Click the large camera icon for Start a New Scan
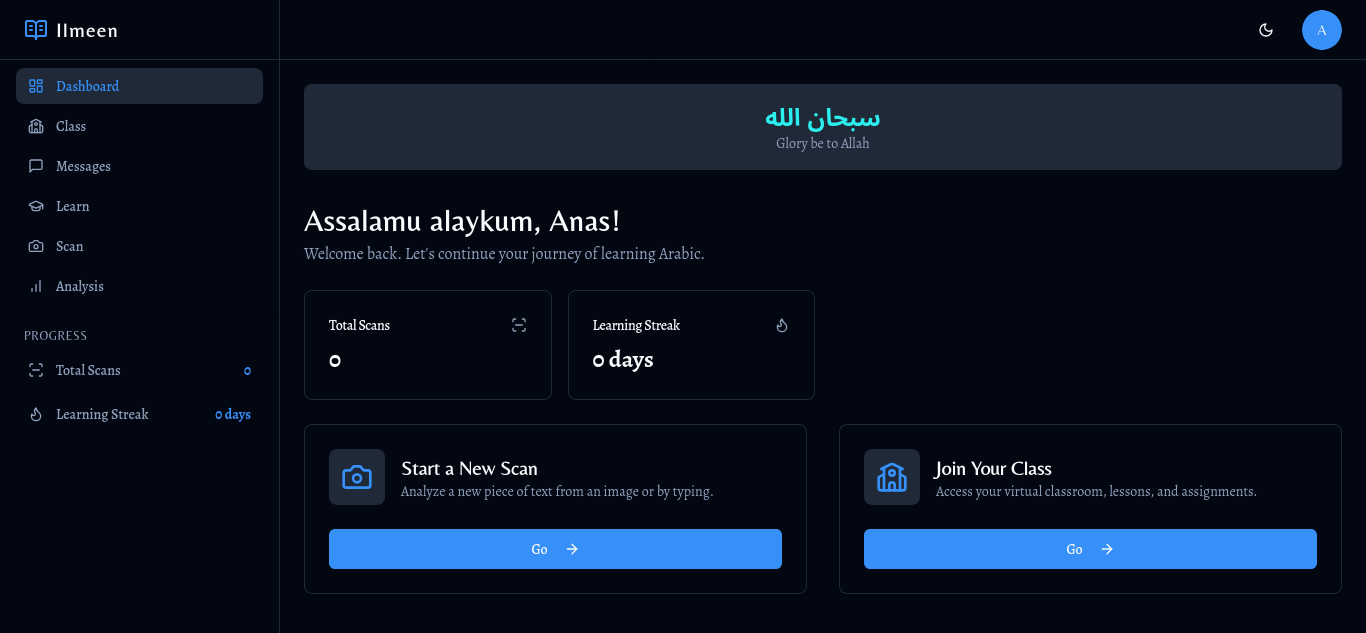This screenshot has width=1366, height=633. [x=357, y=477]
